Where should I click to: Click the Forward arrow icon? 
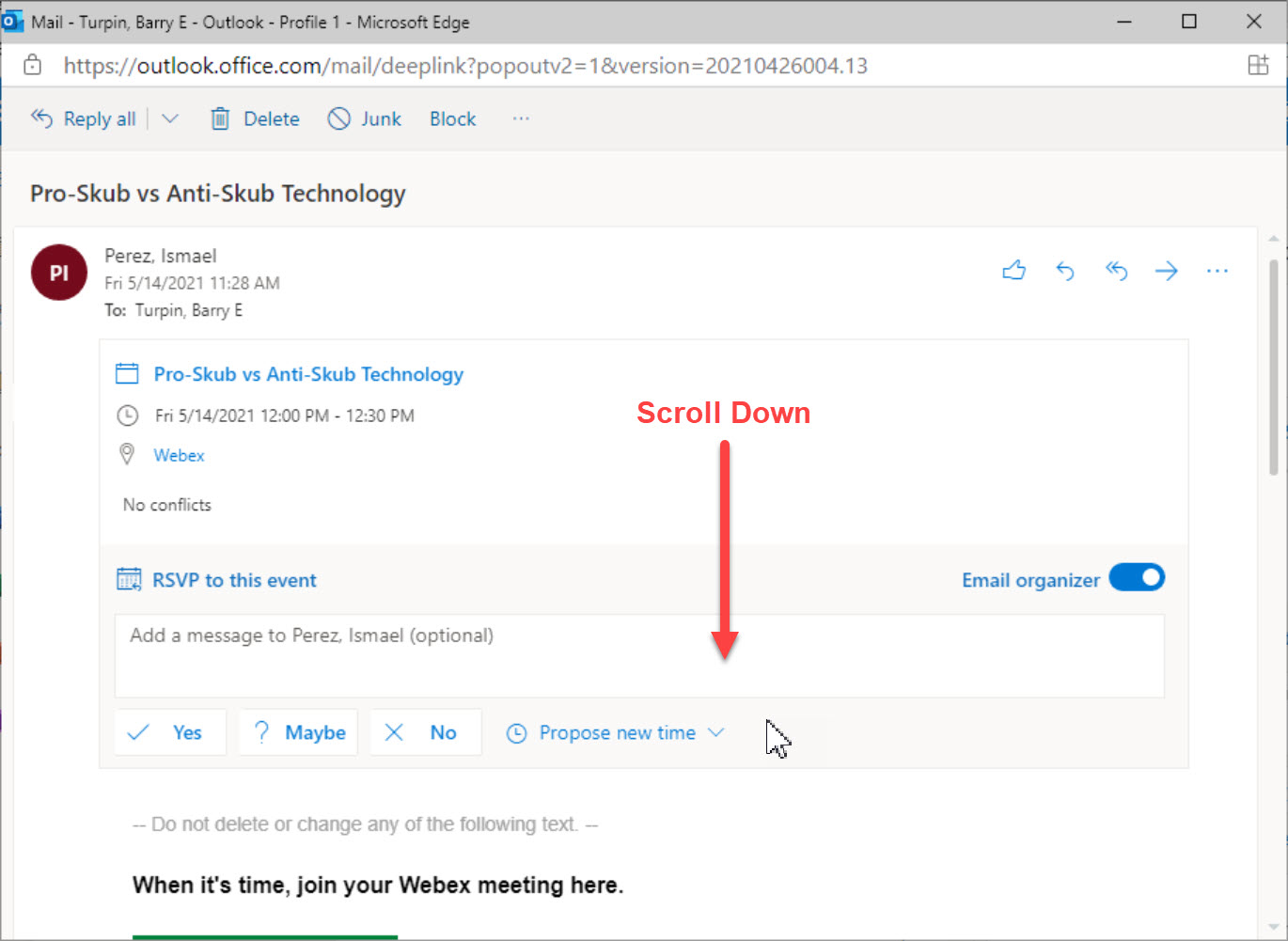tap(1167, 271)
